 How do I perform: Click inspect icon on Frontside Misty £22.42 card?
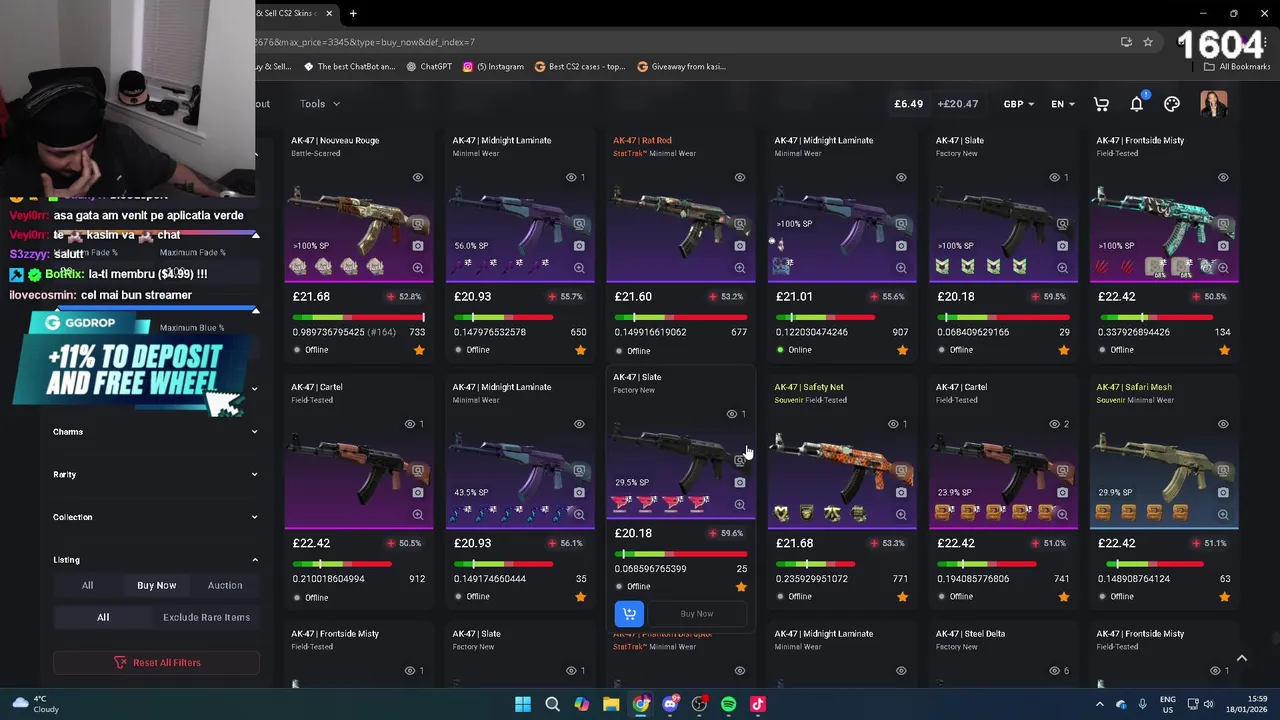click(x=1223, y=224)
